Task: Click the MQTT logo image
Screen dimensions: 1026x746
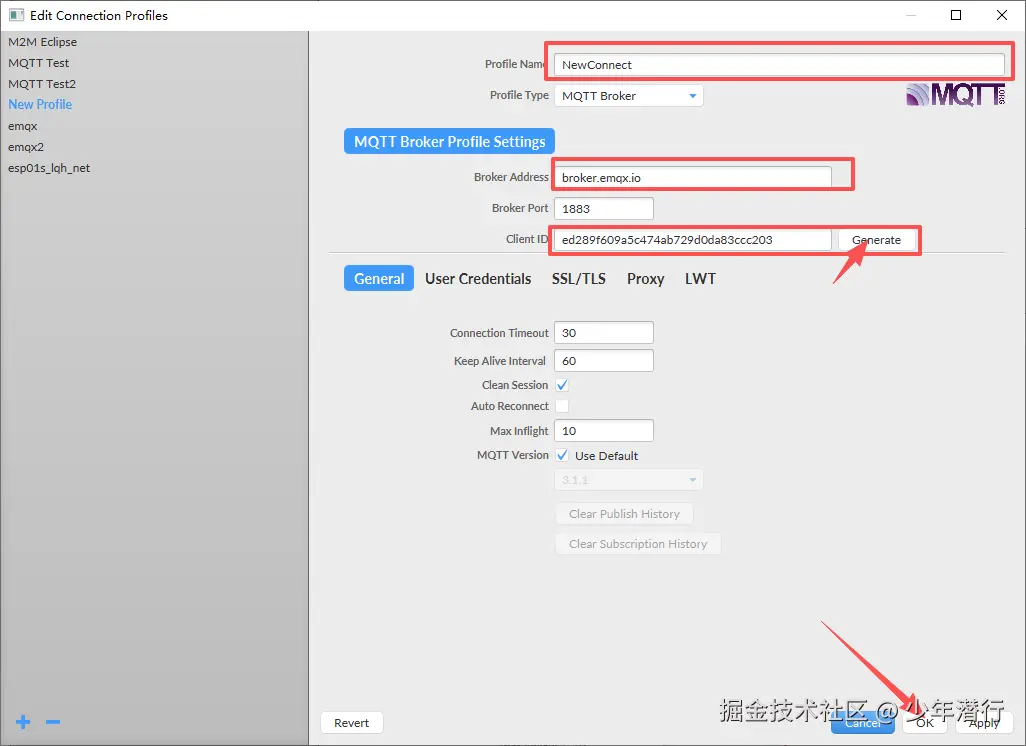Action: pos(955,95)
